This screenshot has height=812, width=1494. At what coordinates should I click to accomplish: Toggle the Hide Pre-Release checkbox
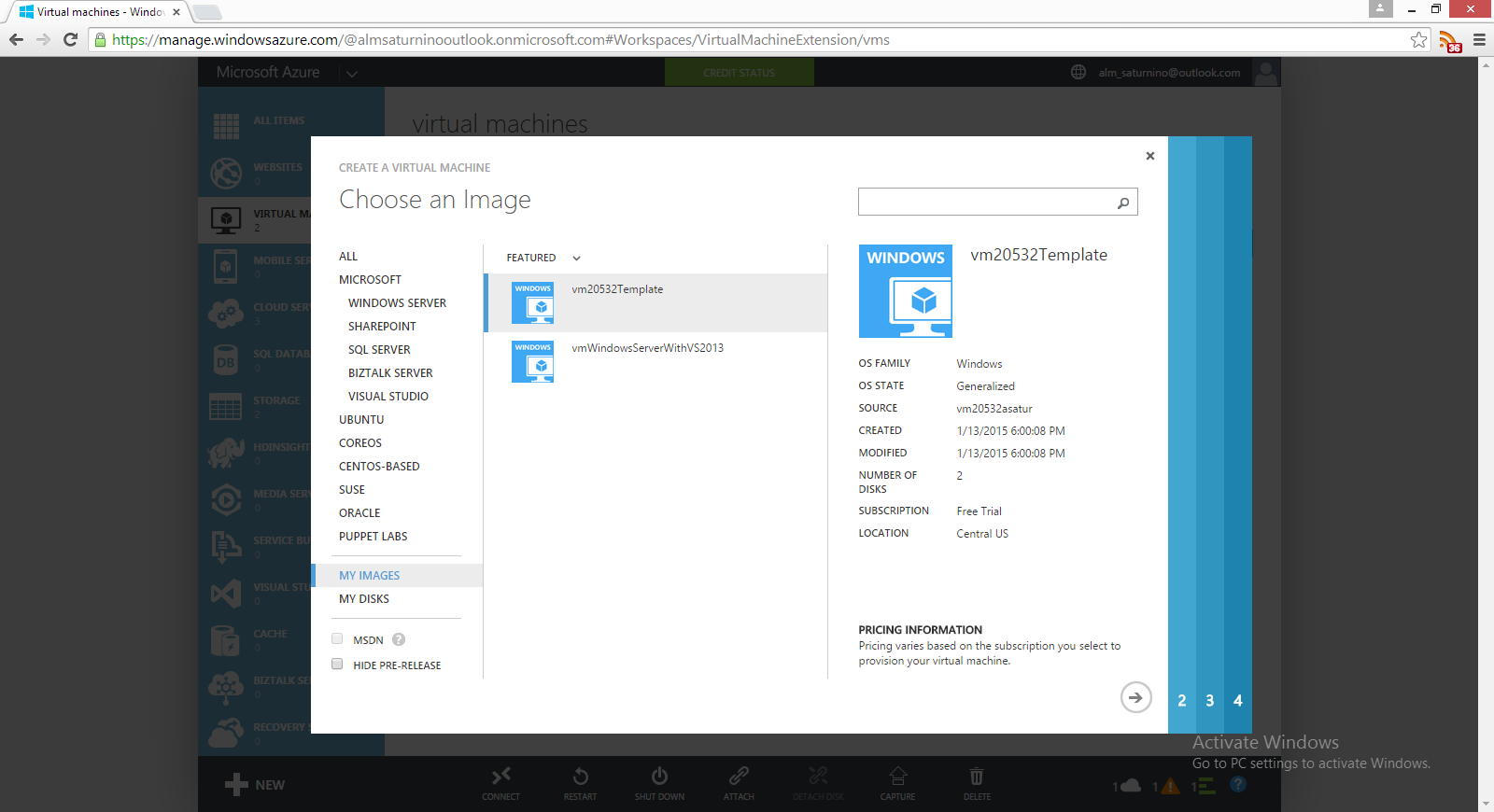[x=337, y=665]
